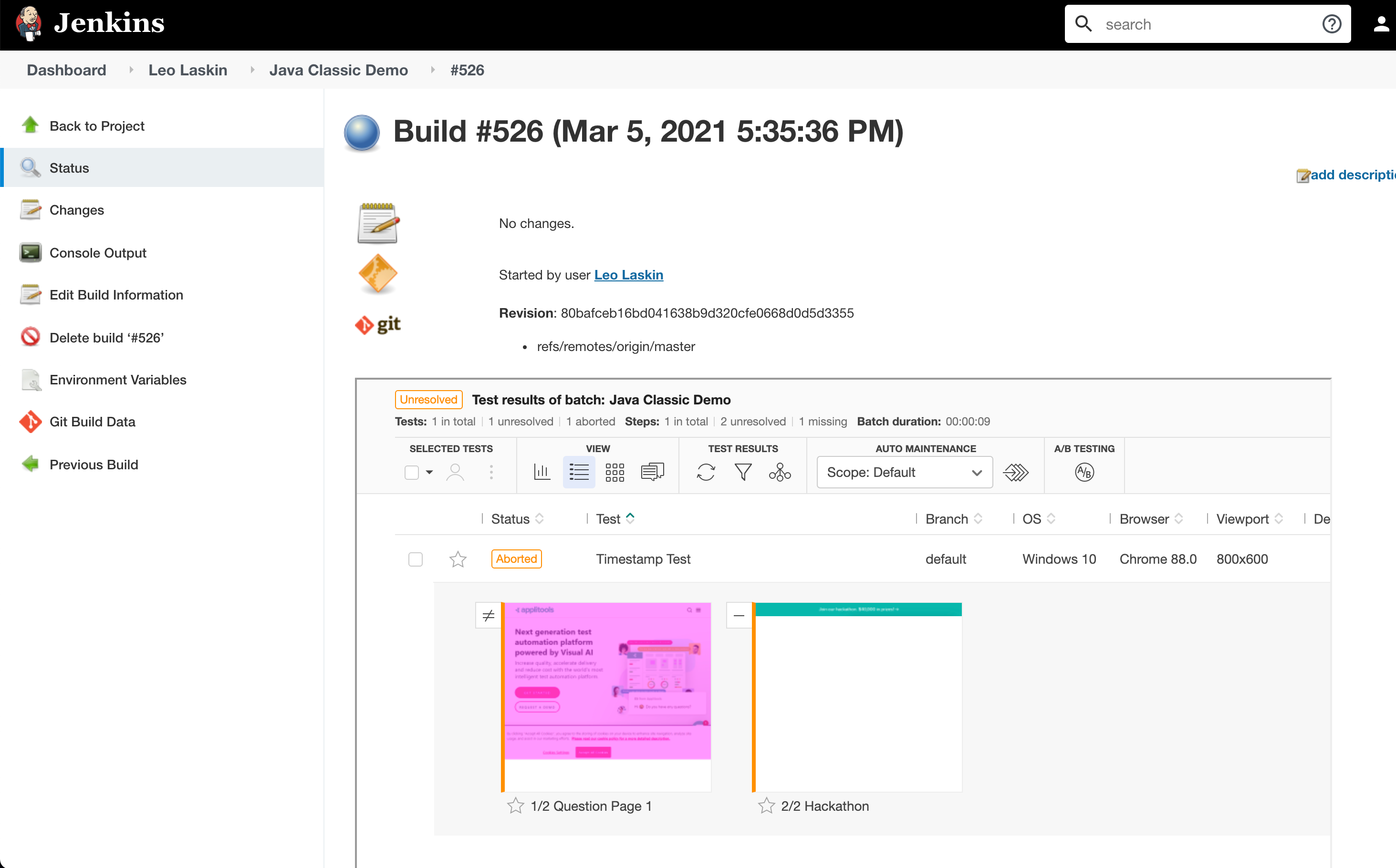This screenshot has height=868, width=1396.
Task: Check the Timestamp Test row checkbox
Action: point(415,559)
